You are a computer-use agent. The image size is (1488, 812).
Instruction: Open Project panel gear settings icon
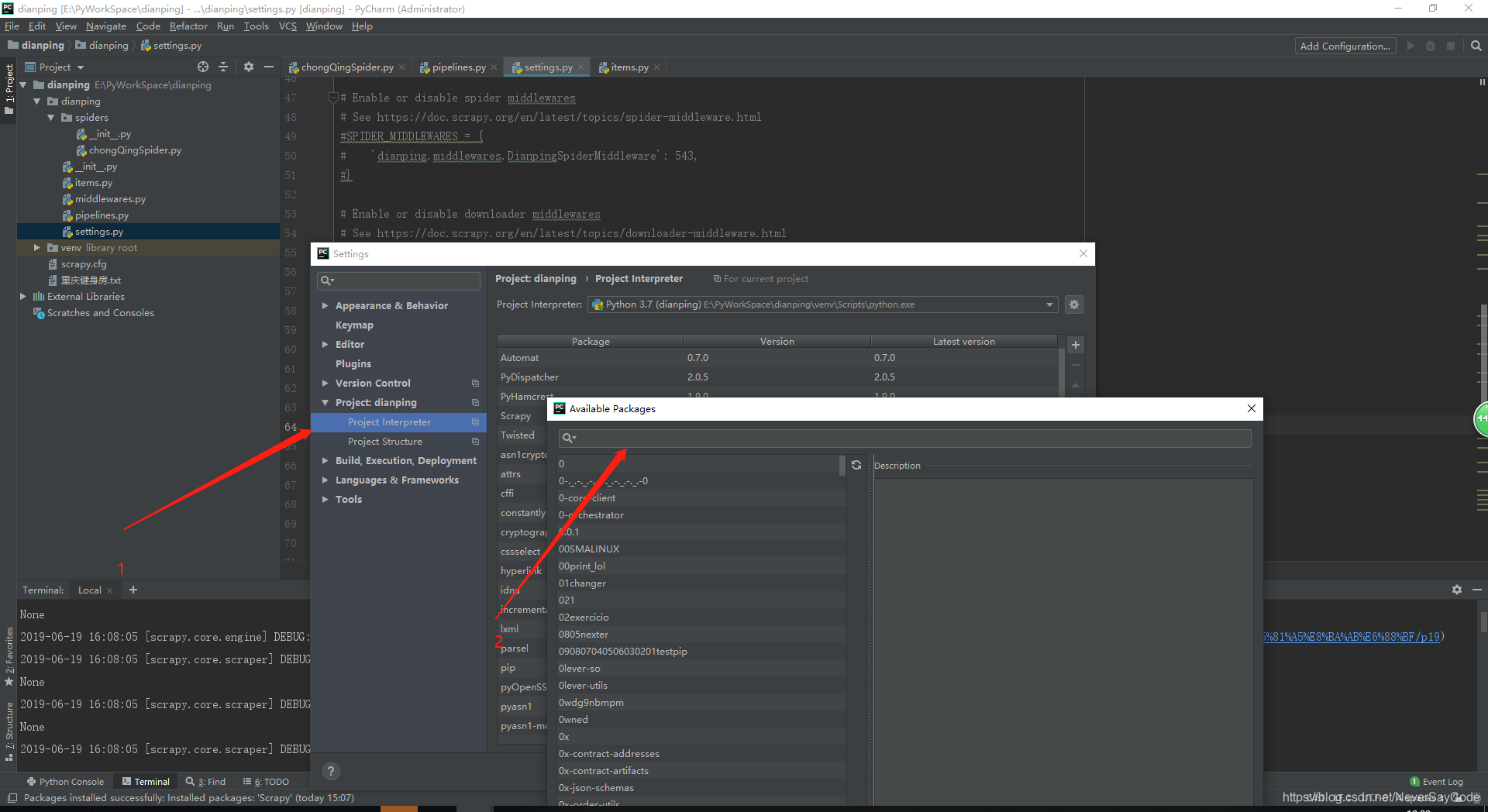click(x=249, y=67)
